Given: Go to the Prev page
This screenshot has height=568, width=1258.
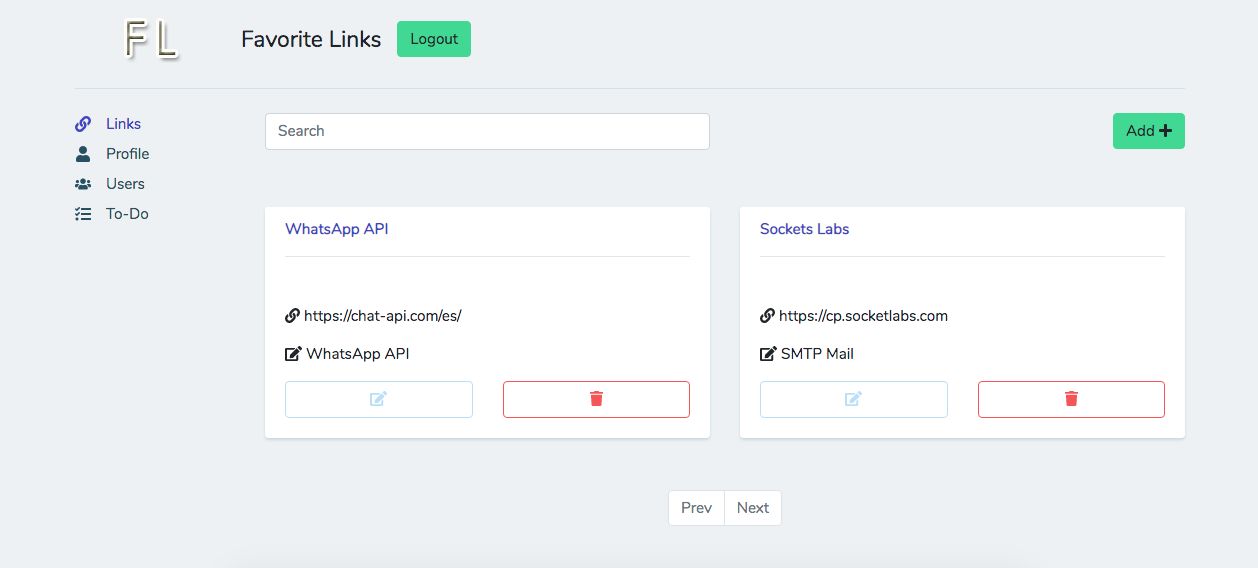Looking at the screenshot, I should click(696, 508).
